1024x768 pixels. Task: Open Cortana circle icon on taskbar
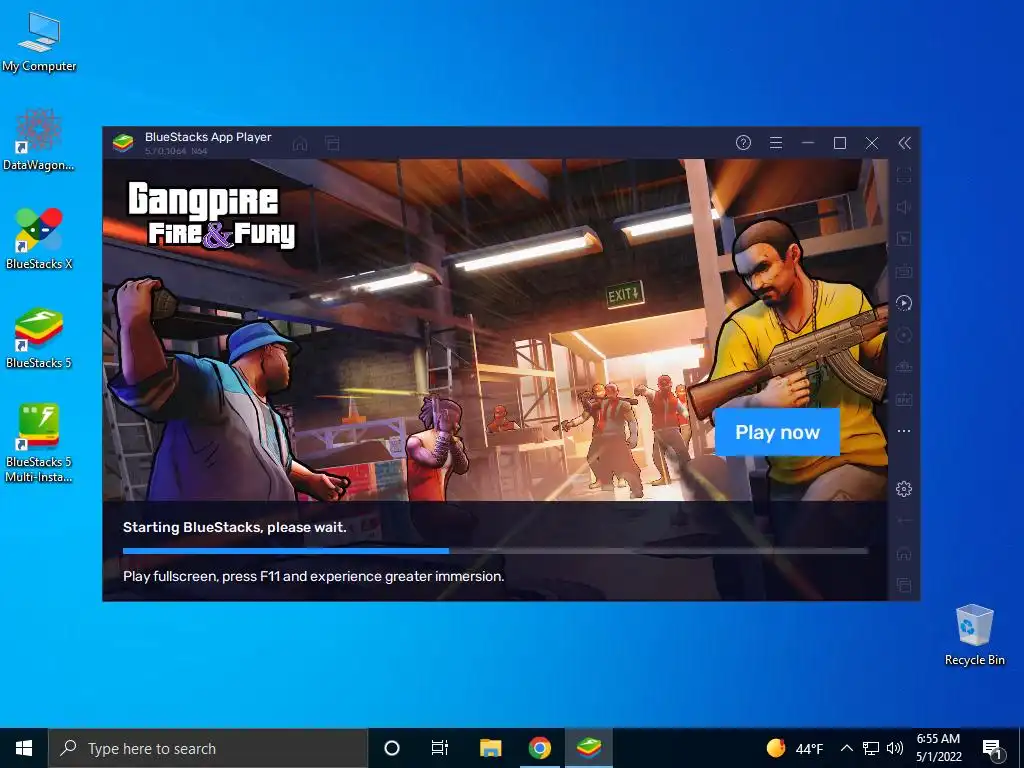click(x=392, y=748)
